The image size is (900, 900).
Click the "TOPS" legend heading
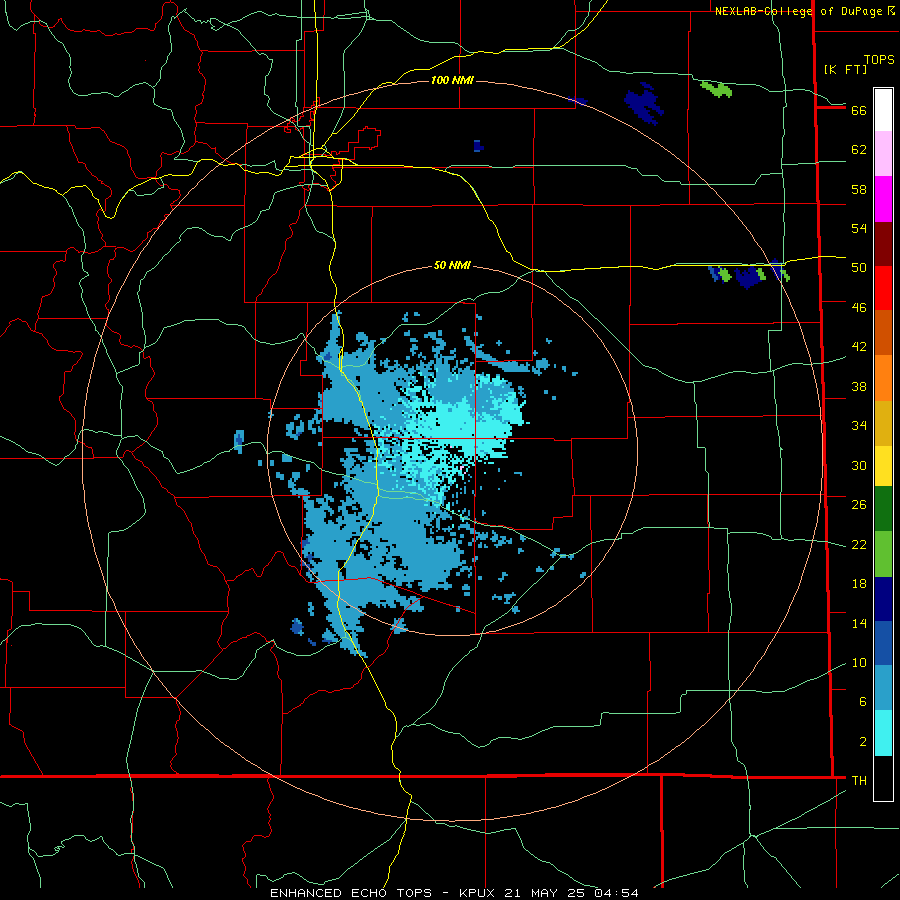click(879, 60)
